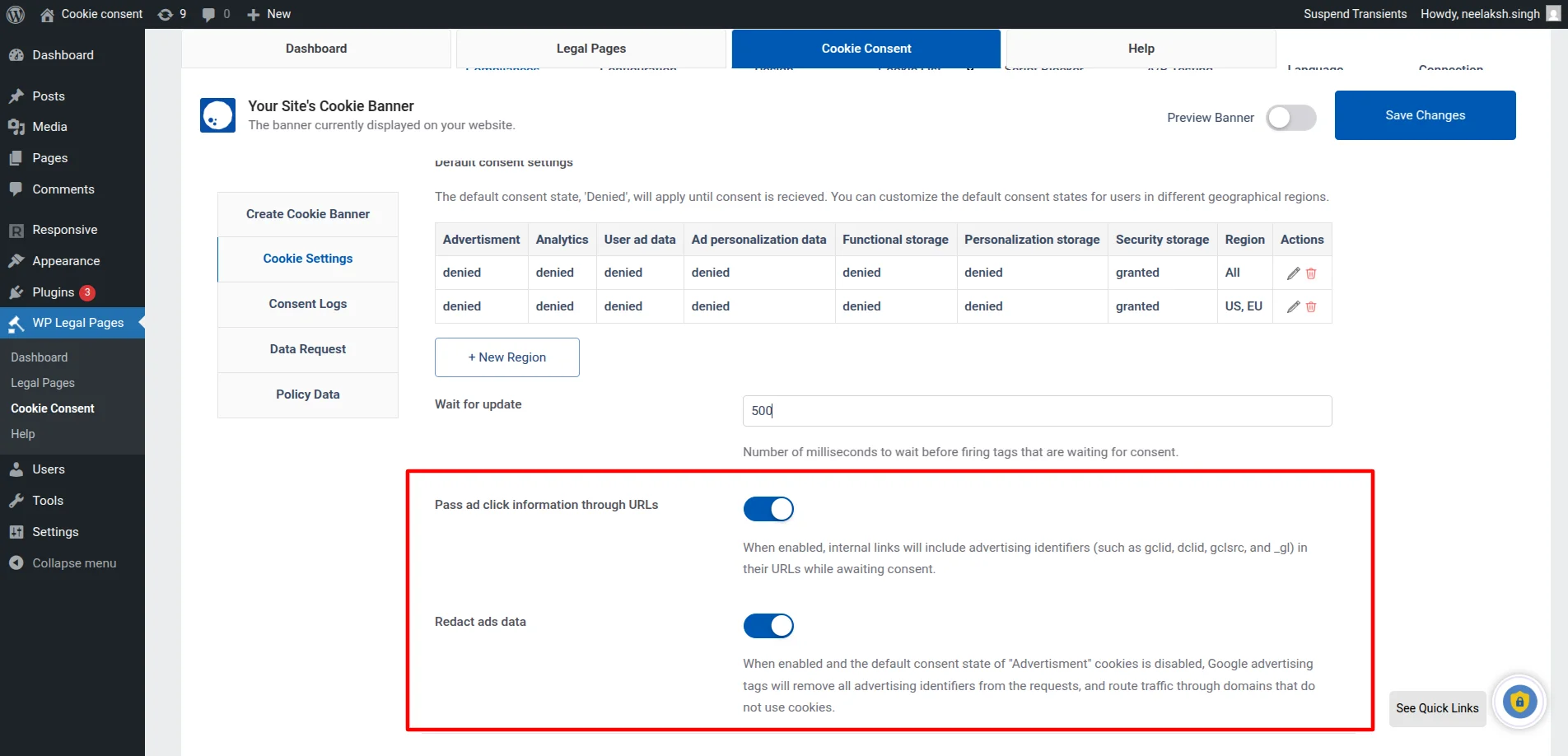Click the Plugins plug icon
This screenshot has width=1568, height=756.
[x=16, y=292]
